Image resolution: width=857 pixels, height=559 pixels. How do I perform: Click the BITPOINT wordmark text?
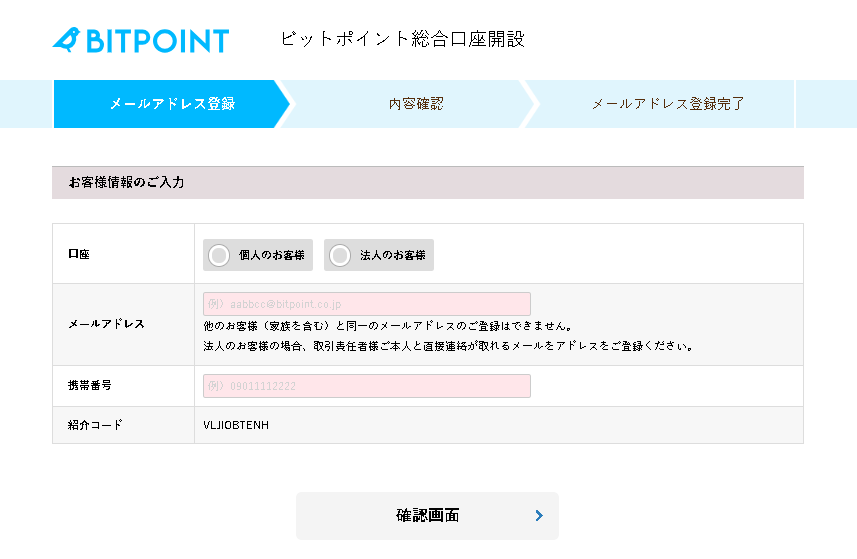(x=157, y=41)
